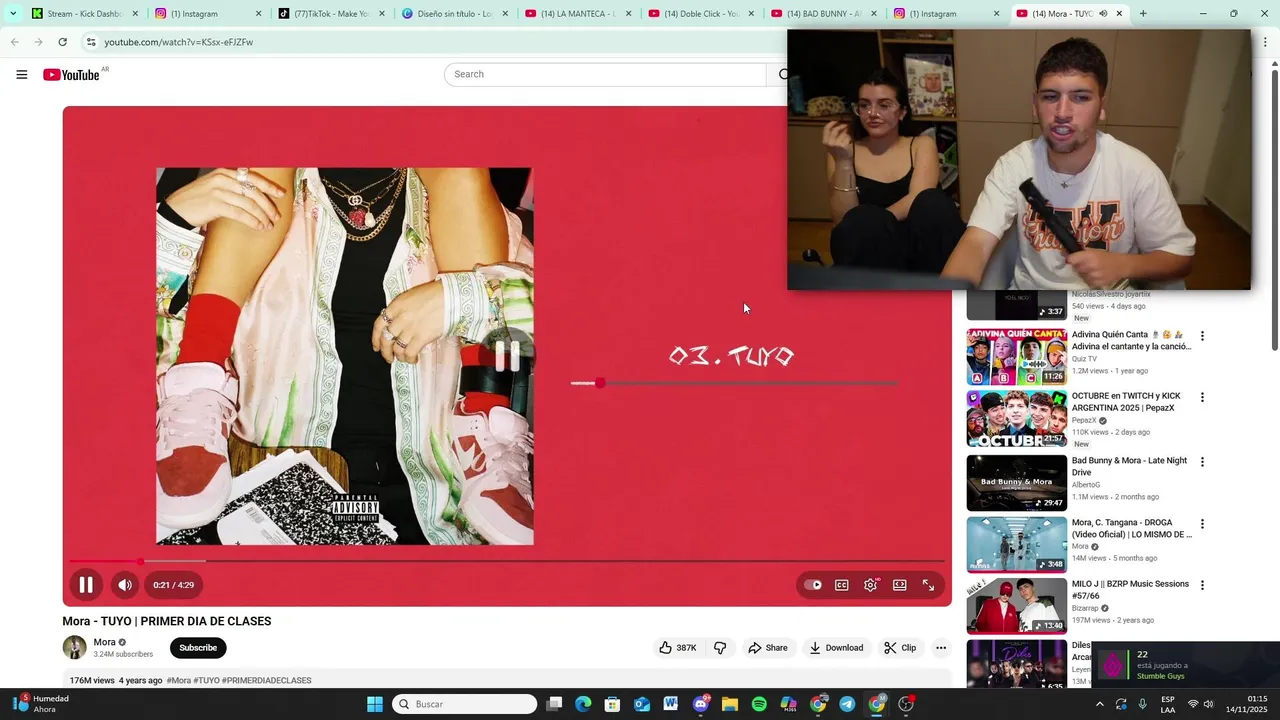Open options for Adivina Quién Canta video
This screenshot has height=720, width=1280.
click(1202, 336)
